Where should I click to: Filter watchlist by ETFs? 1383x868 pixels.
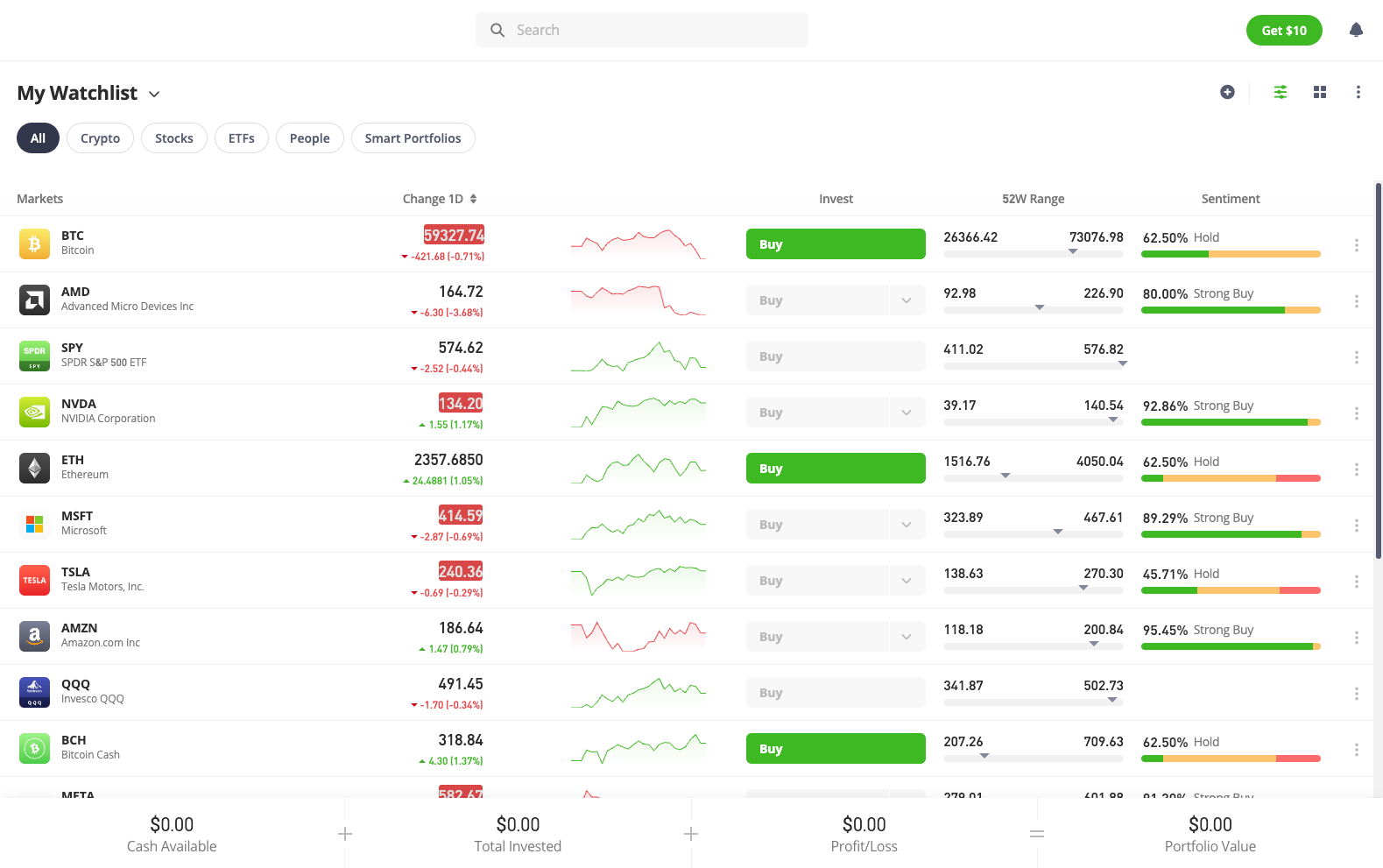(x=242, y=138)
